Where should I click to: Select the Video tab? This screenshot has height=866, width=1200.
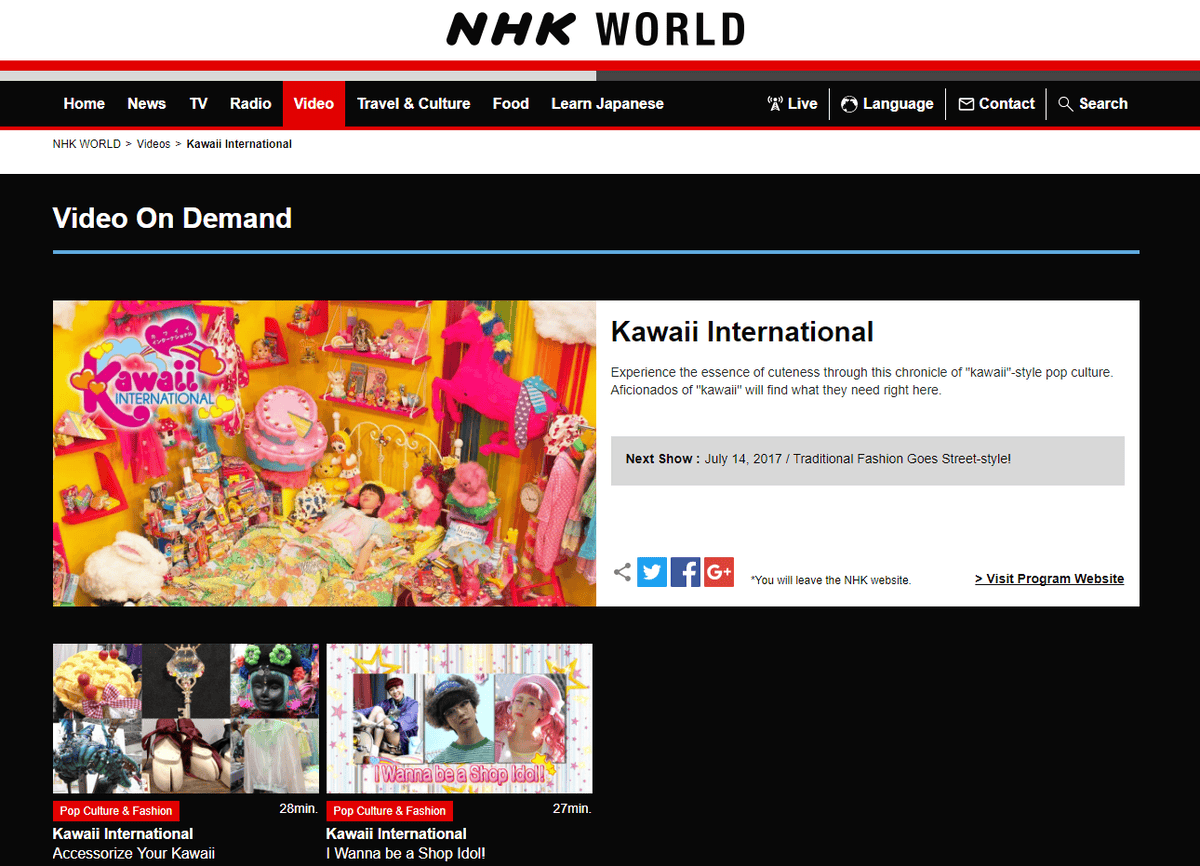pos(314,104)
